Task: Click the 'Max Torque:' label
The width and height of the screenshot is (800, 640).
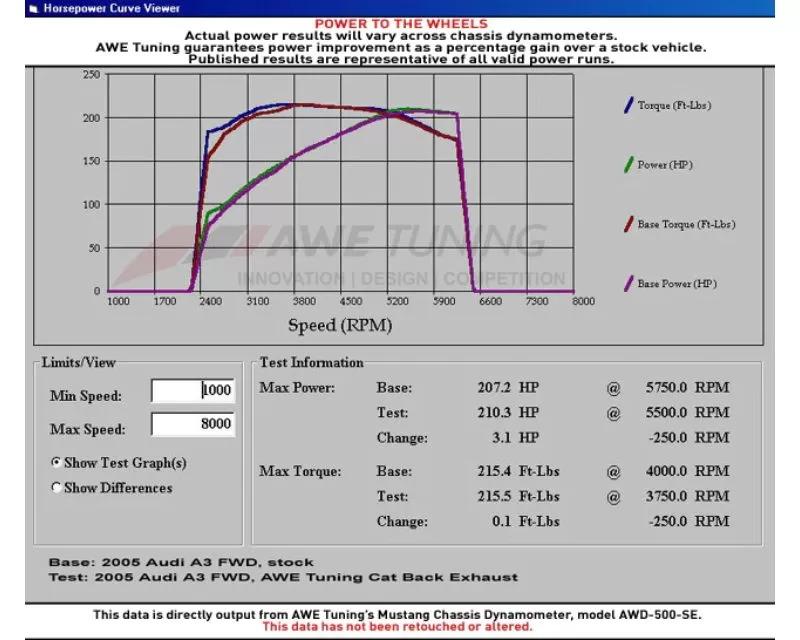Action: pos(300,471)
